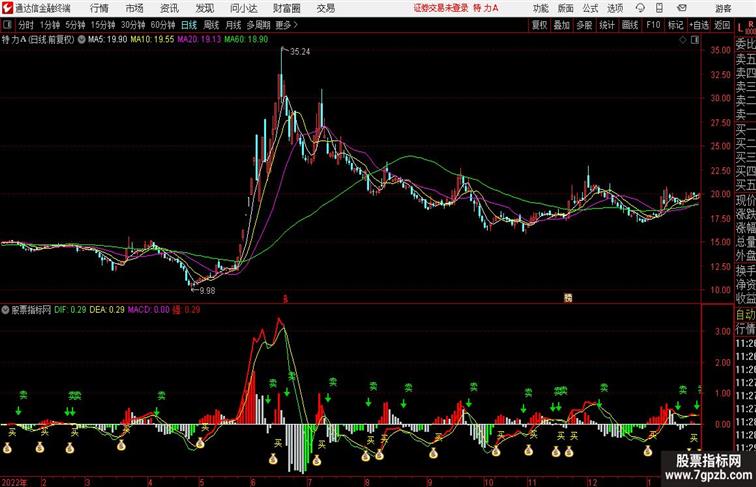
Task: Select the 60分钟 period tab
Action: pyautogui.click(x=163, y=25)
